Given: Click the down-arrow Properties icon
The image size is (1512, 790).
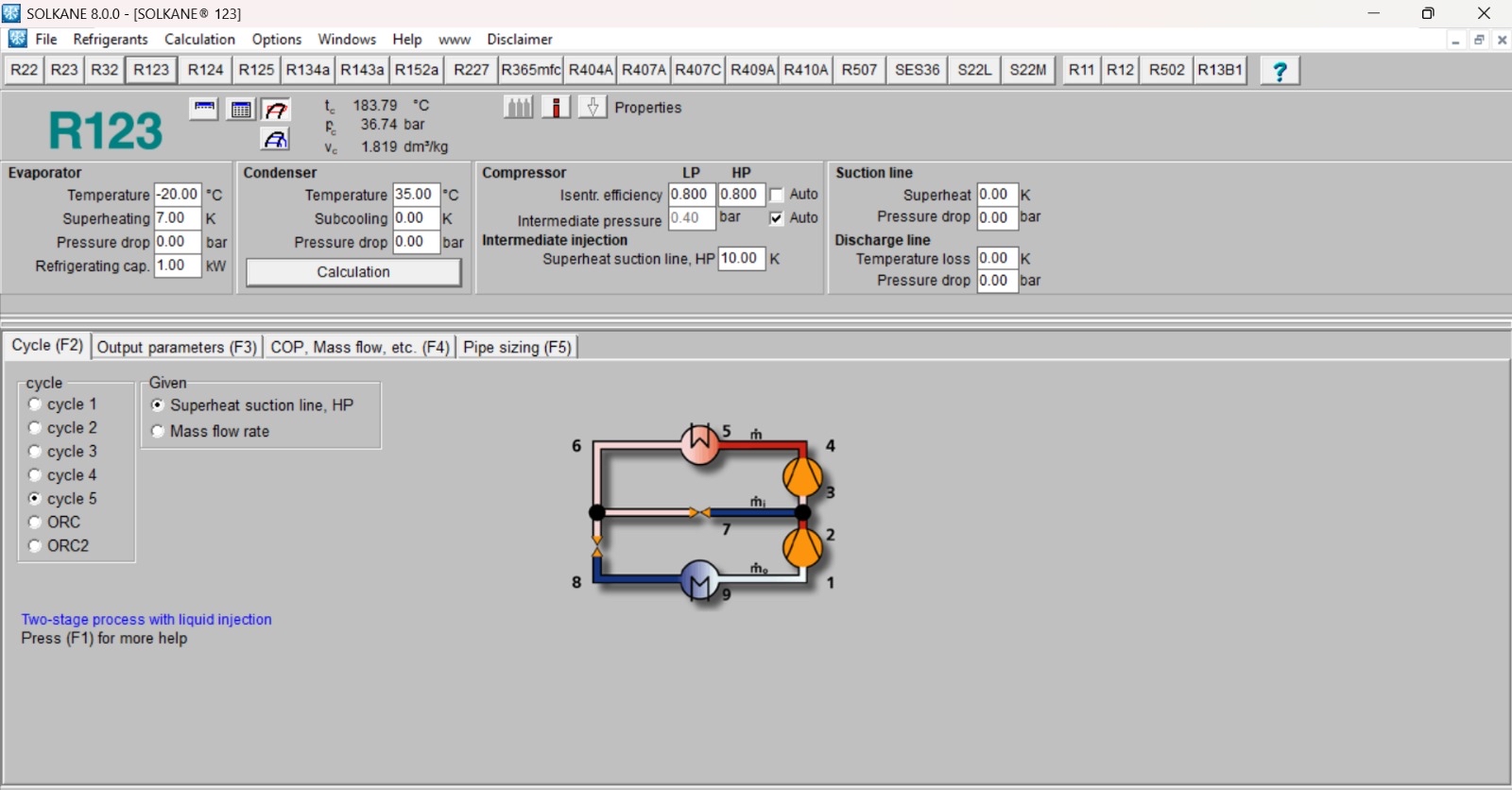Looking at the screenshot, I should (593, 107).
